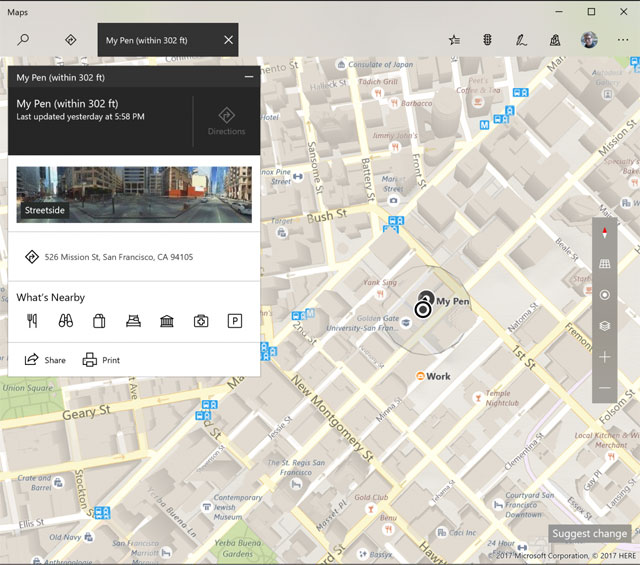This screenshot has height=565, width=640.
Task: Open the map layers views menu
Action: coord(605,326)
